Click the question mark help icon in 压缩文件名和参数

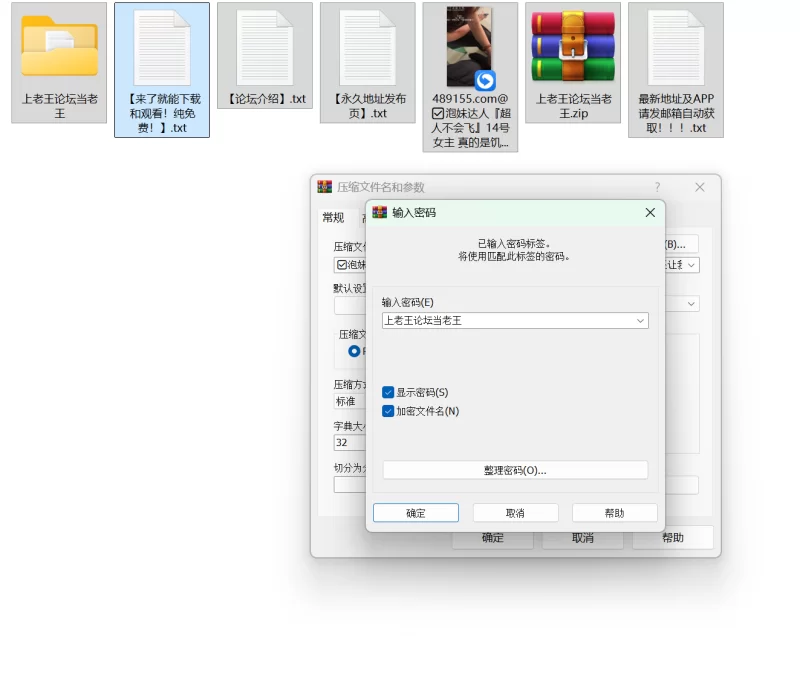[657, 187]
